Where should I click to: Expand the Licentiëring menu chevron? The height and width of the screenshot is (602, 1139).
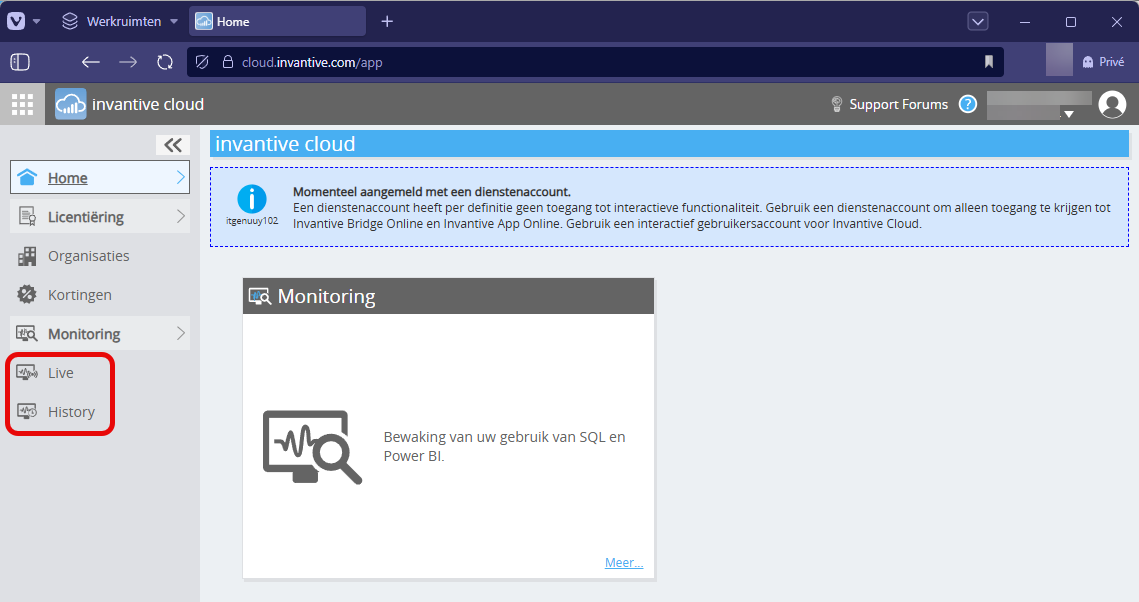(181, 217)
